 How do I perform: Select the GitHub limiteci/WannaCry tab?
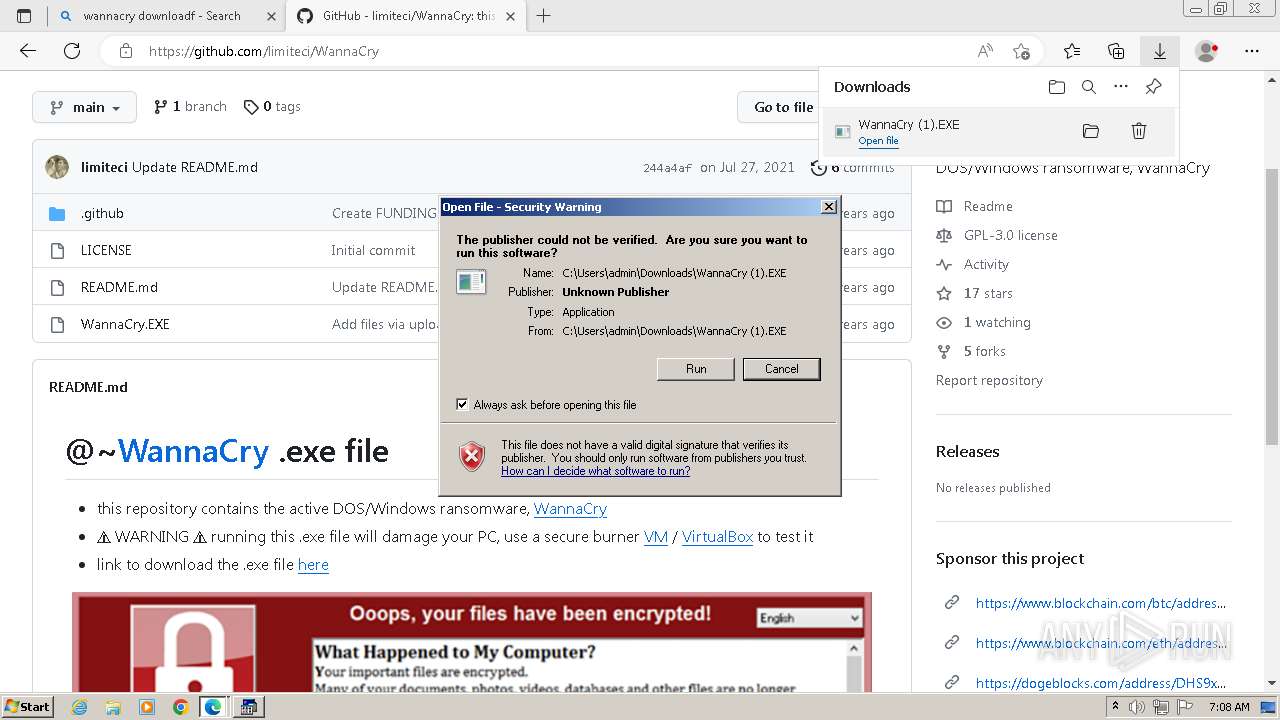click(x=409, y=16)
